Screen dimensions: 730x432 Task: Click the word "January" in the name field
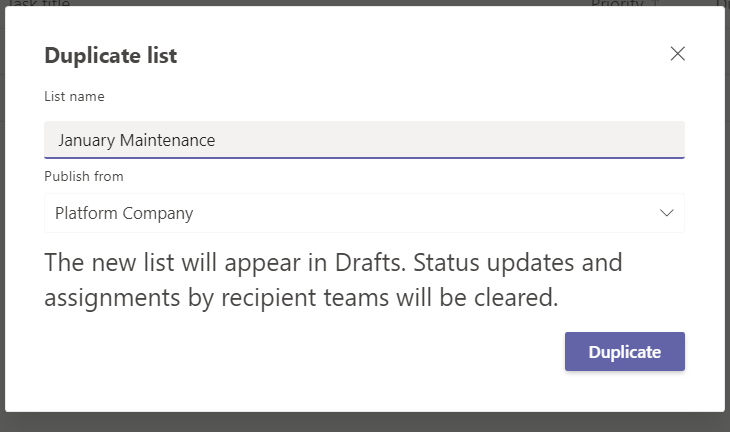click(x=86, y=140)
